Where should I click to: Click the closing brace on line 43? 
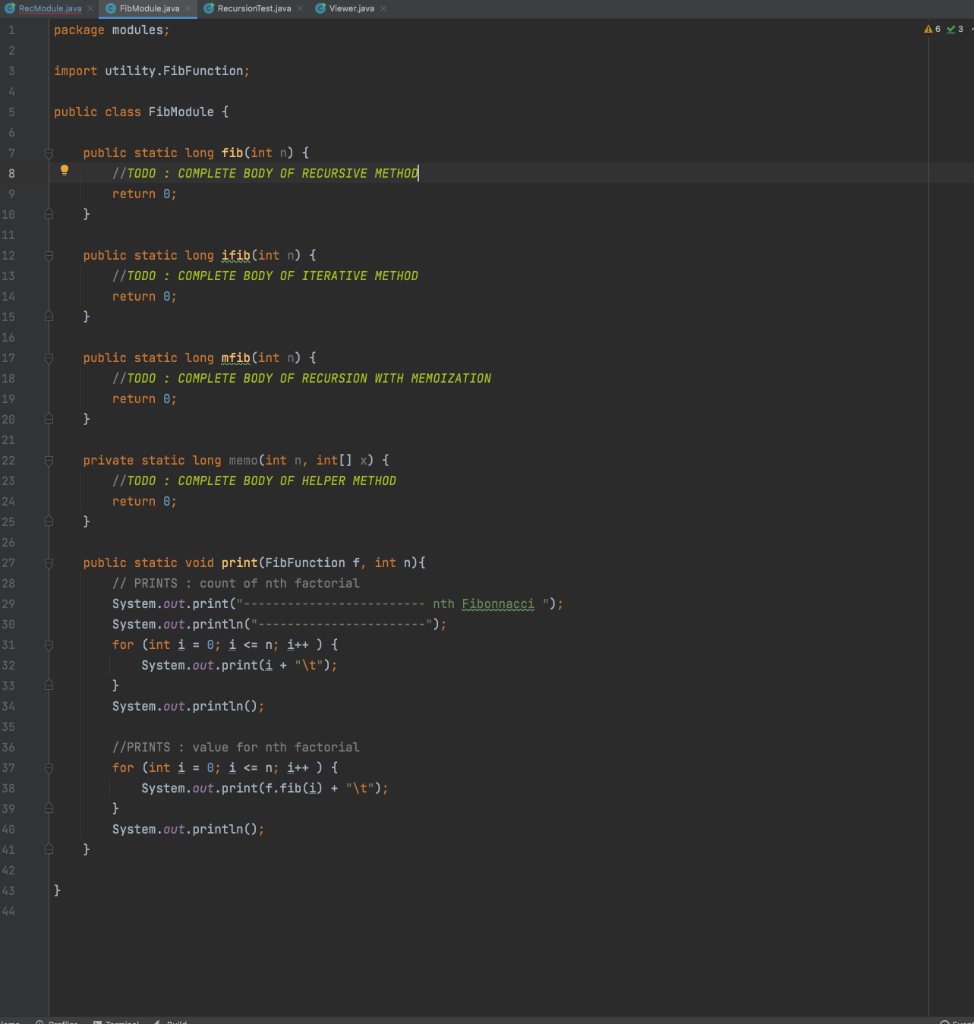[x=57, y=891]
